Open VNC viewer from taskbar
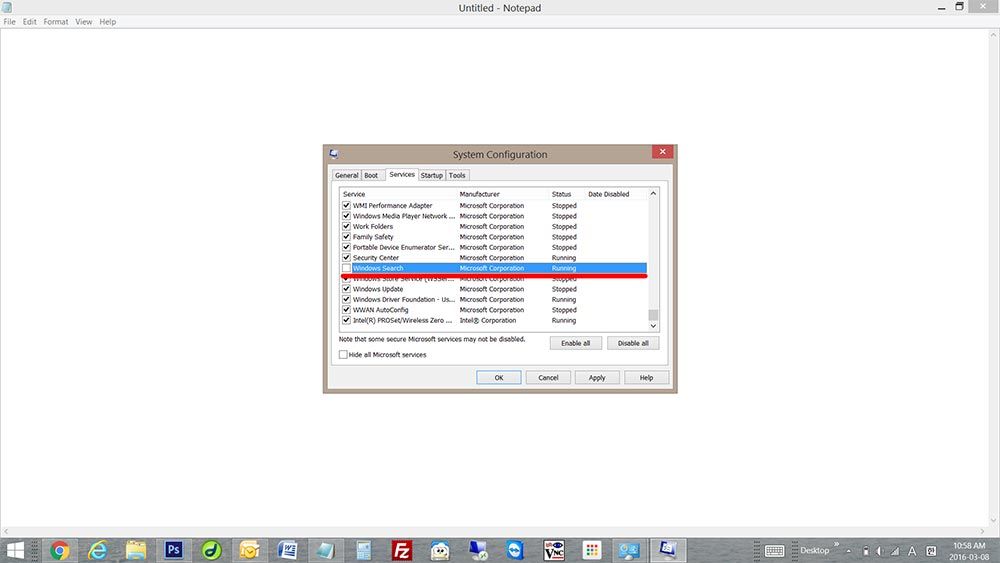Viewport: 1000px width, 563px height. click(x=553, y=550)
